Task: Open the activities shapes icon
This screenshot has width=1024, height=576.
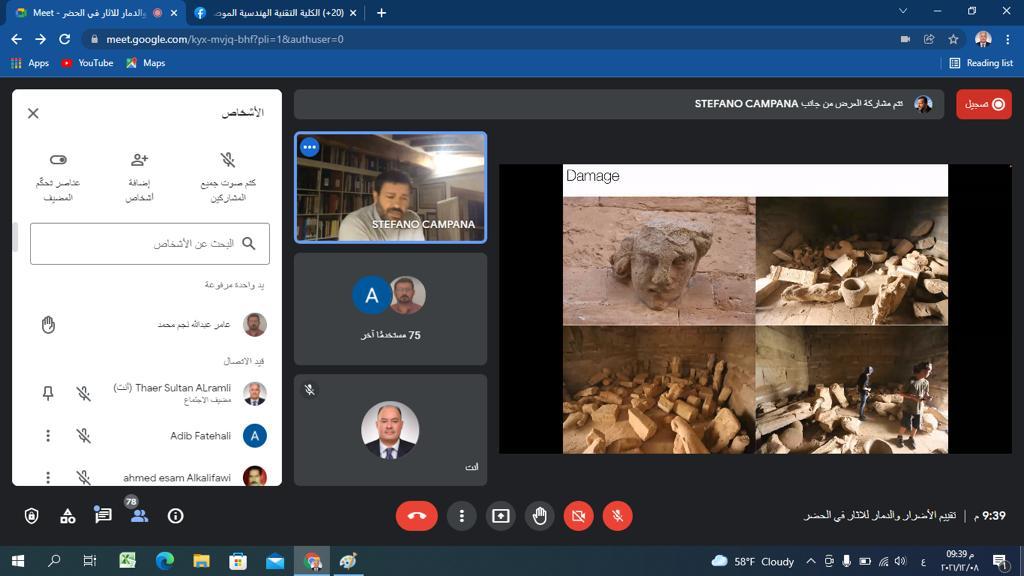Action: pyautogui.click(x=67, y=516)
